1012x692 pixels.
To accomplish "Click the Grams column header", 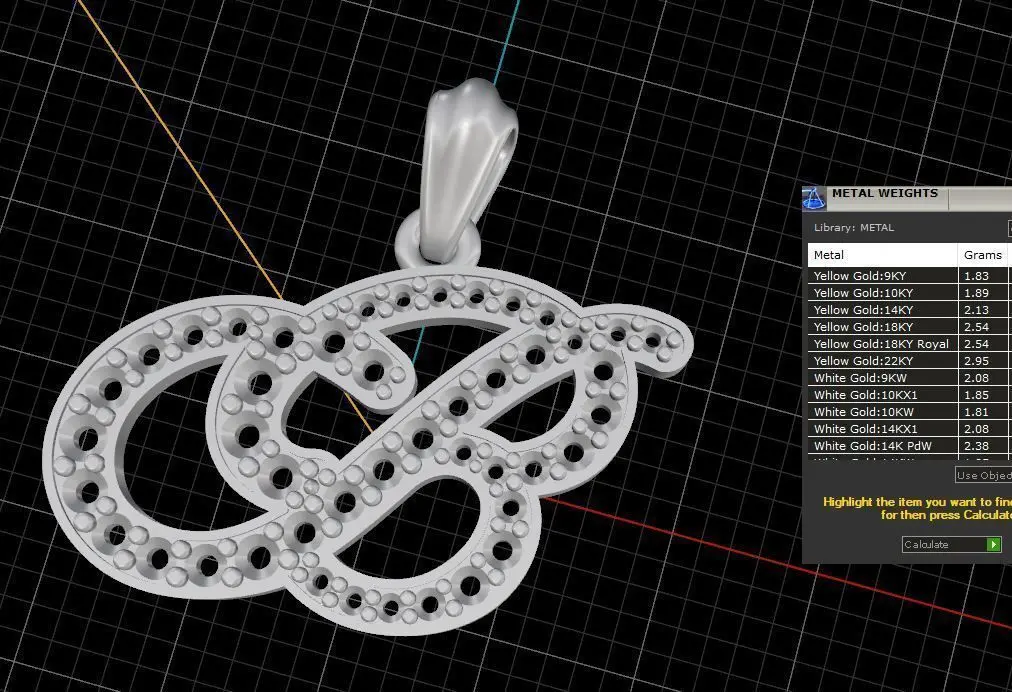I will (x=983, y=255).
